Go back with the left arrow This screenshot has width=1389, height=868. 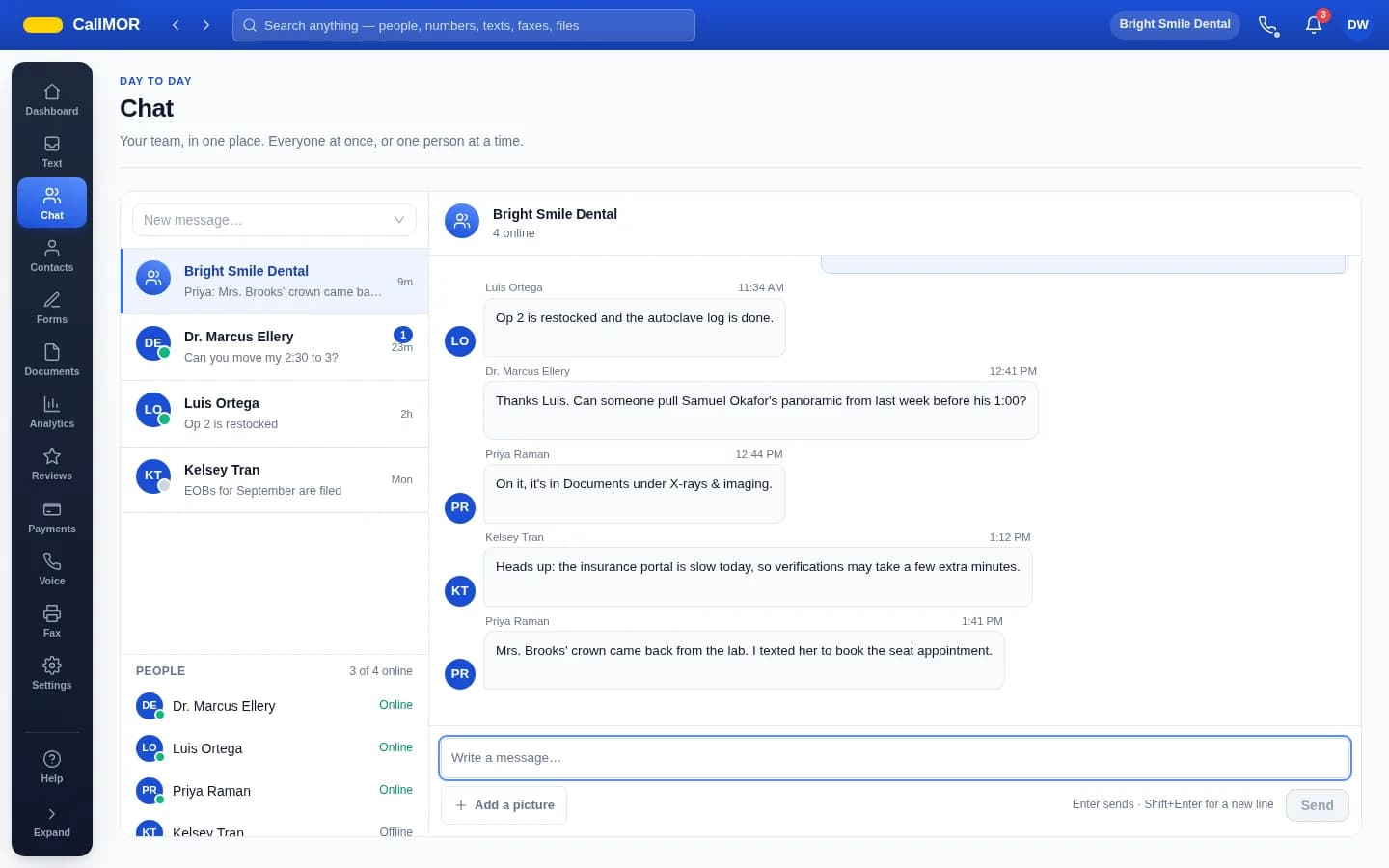(176, 25)
